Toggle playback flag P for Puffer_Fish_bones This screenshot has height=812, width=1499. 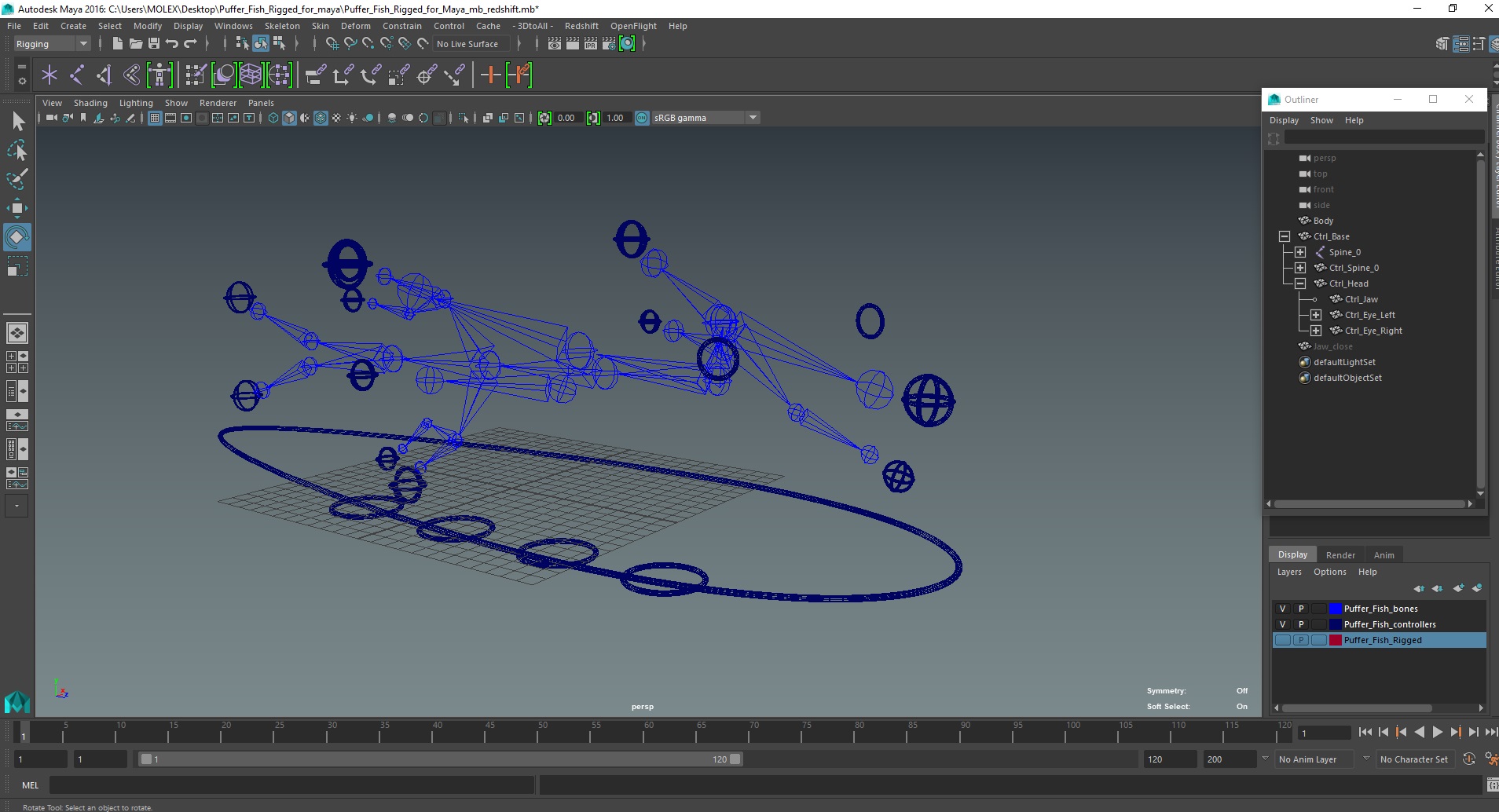click(1301, 609)
